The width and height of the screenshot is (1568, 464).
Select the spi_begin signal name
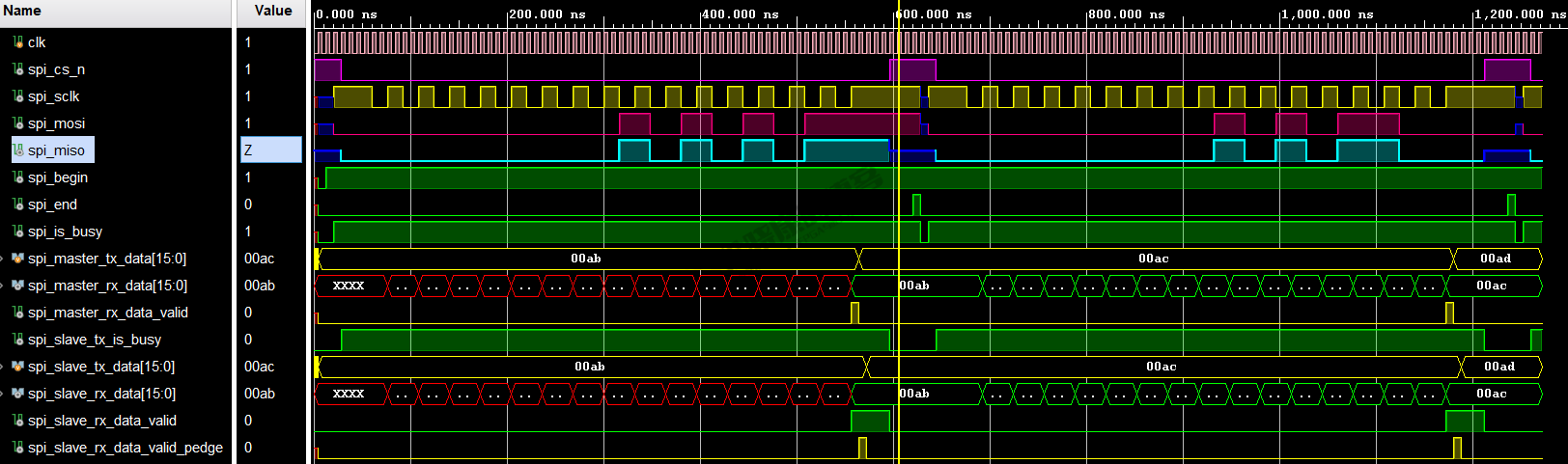[58, 177]
